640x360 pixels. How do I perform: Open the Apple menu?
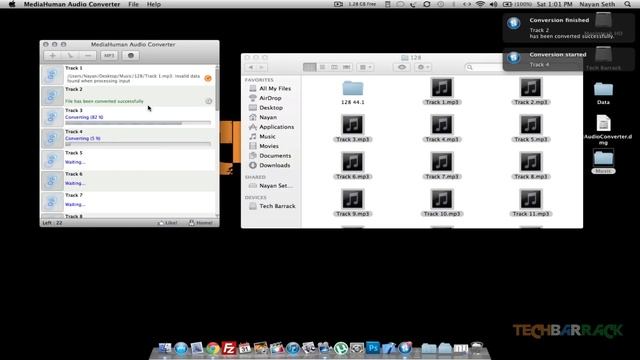tap(12, 4)
